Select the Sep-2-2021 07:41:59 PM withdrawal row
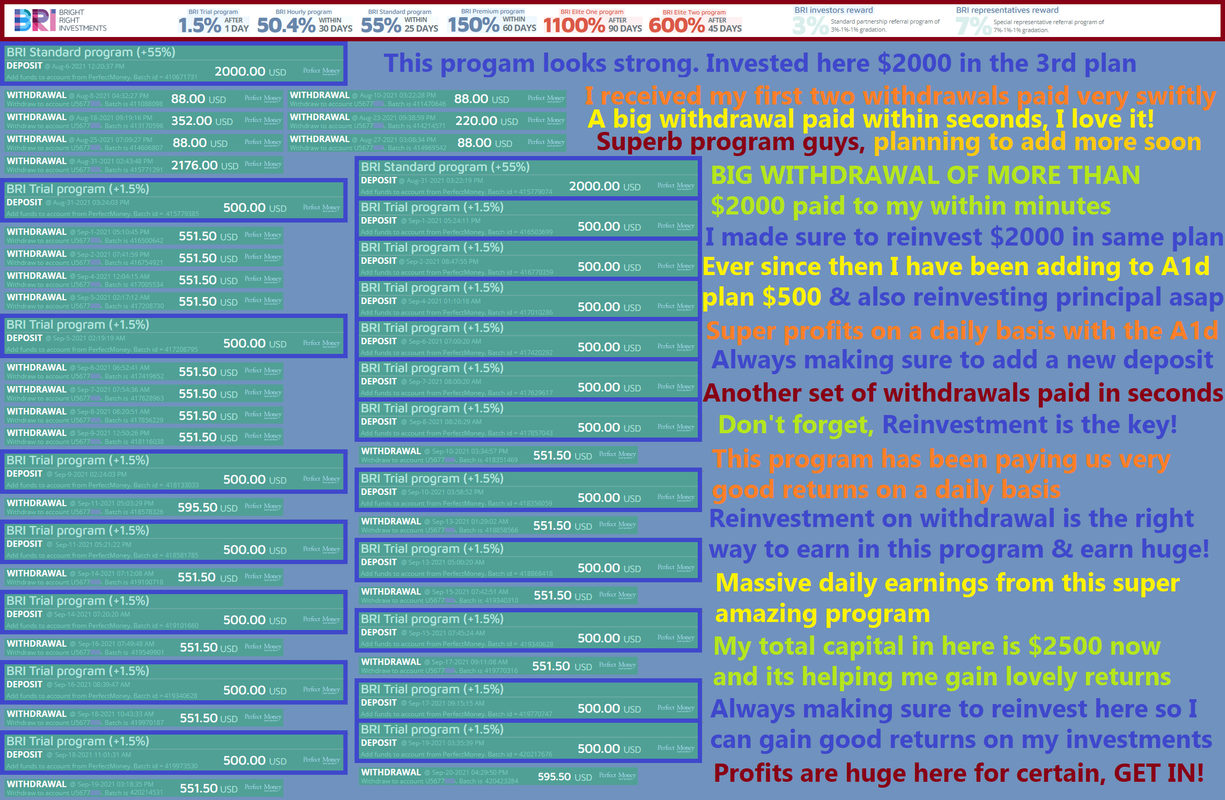The height and width of the screenshot is (800, 1225). [145, 258]
